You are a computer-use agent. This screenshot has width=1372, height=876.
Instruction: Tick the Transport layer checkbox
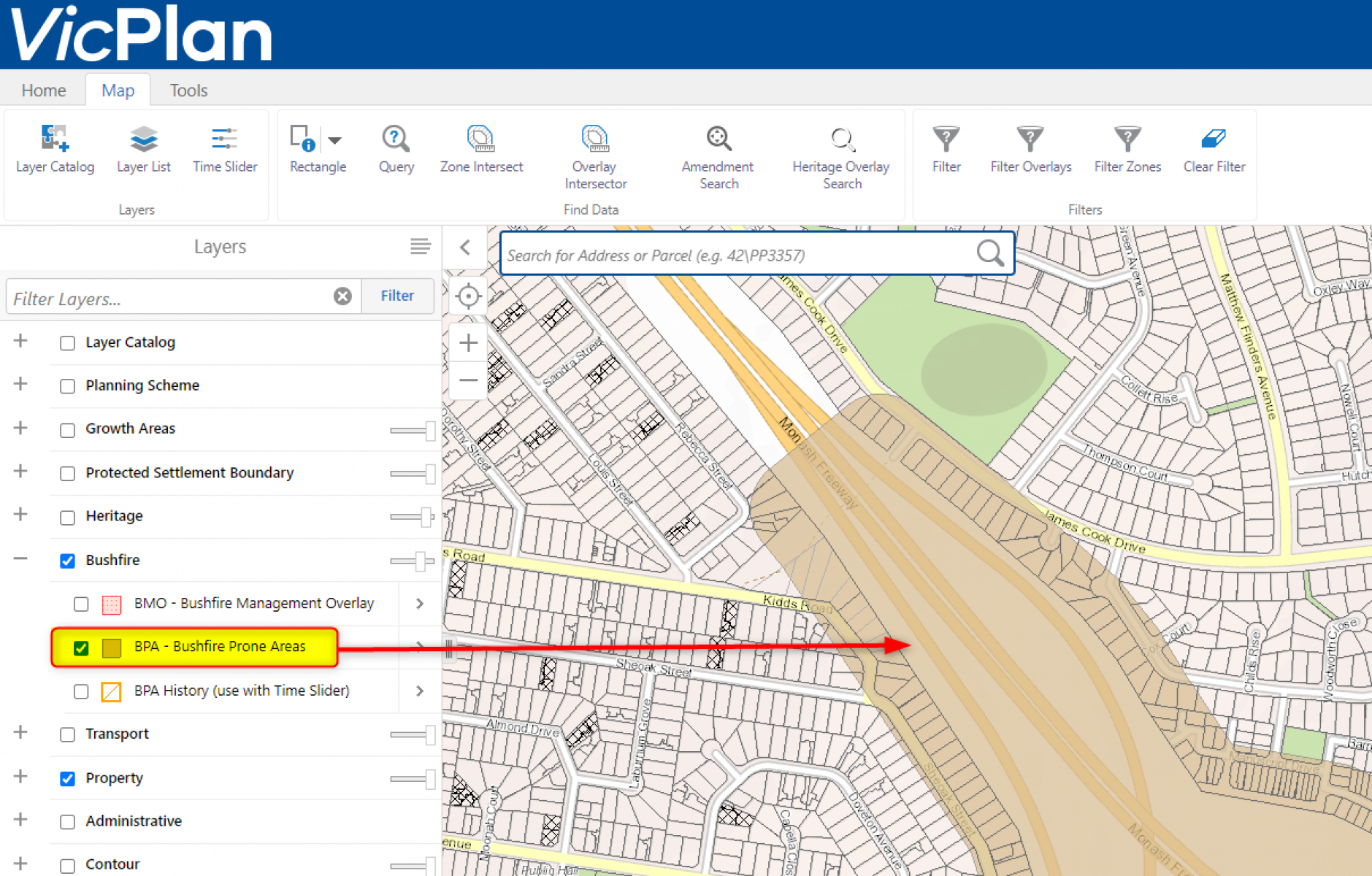tap(67, 734)
